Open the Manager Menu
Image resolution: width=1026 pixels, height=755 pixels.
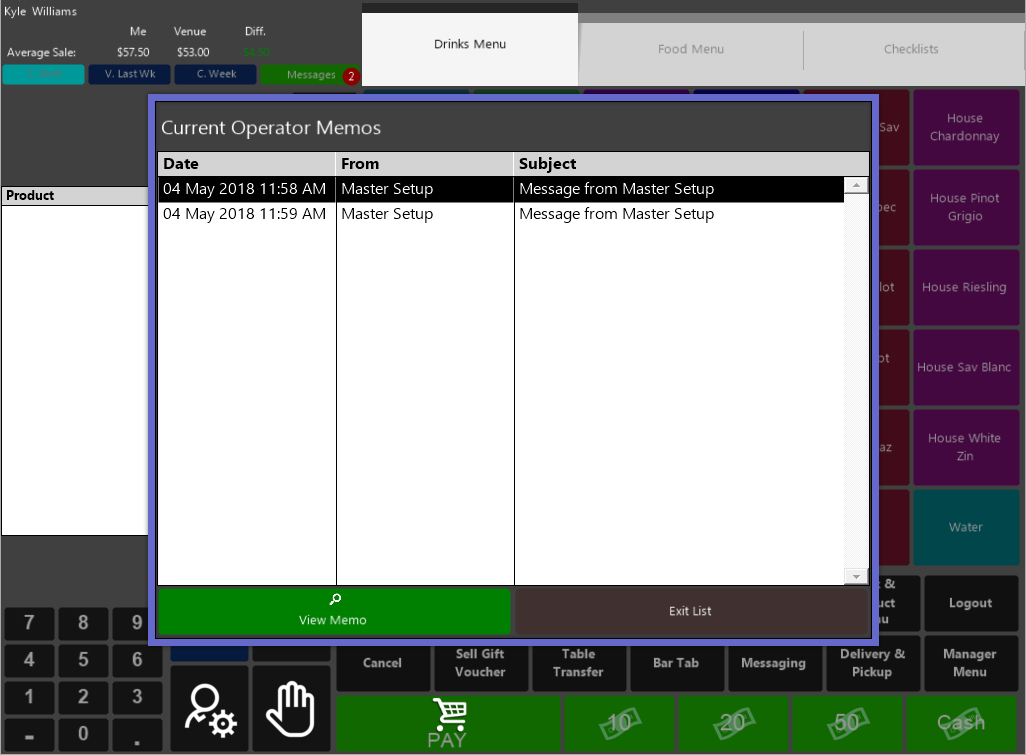(x=969, y=663)
